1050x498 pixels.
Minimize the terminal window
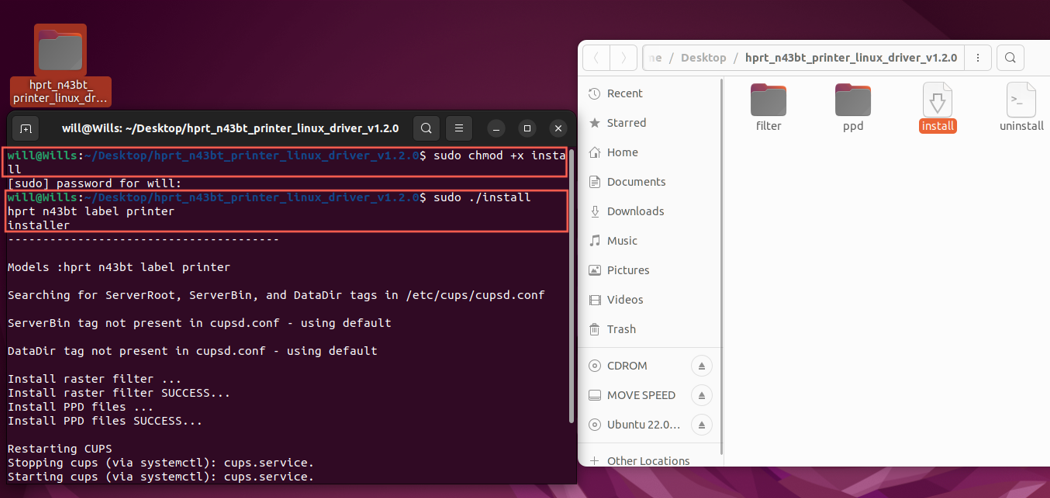point(496,128)
